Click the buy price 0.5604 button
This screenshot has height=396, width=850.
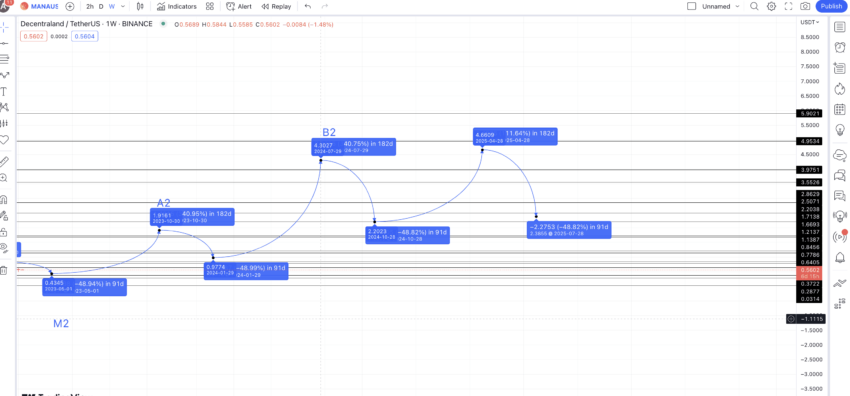pos(85,36)
